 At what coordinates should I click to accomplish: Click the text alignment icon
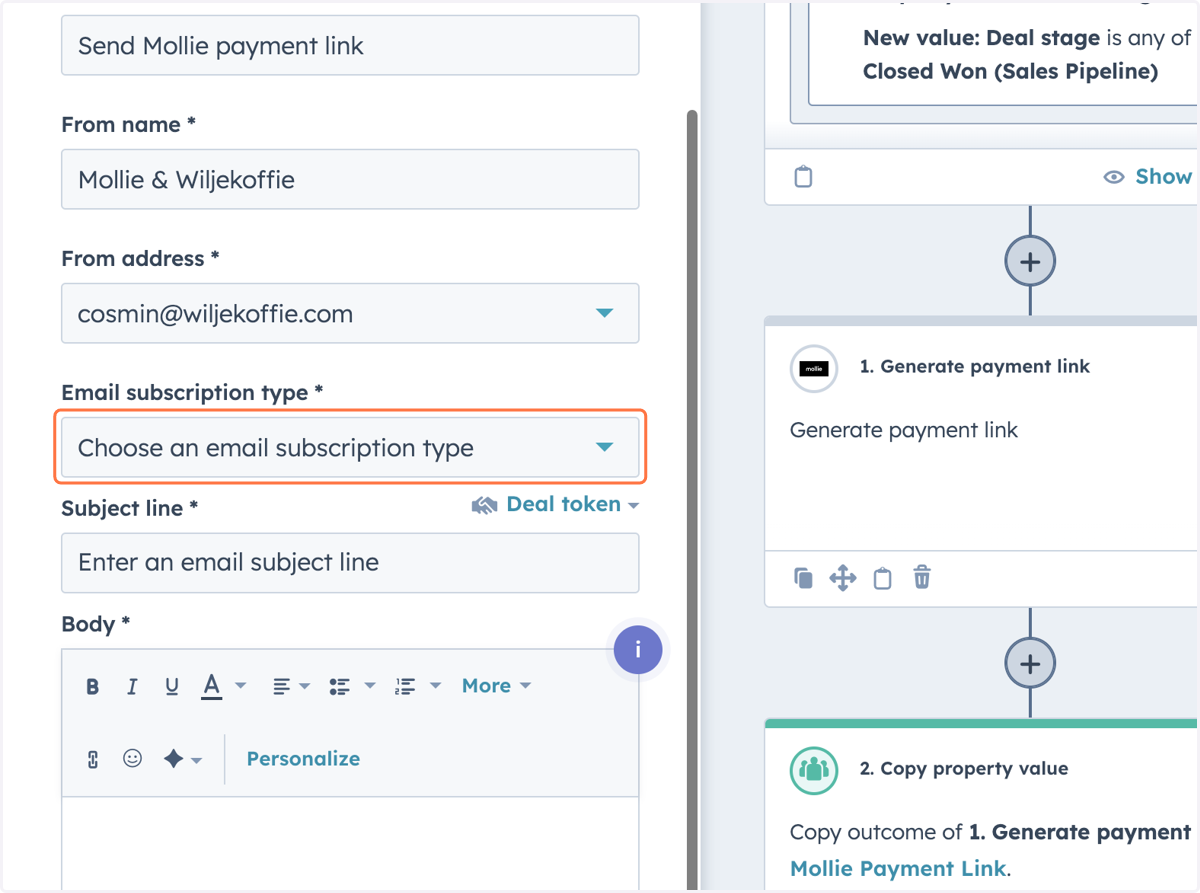pyautogui.click(x=282, y=686)
